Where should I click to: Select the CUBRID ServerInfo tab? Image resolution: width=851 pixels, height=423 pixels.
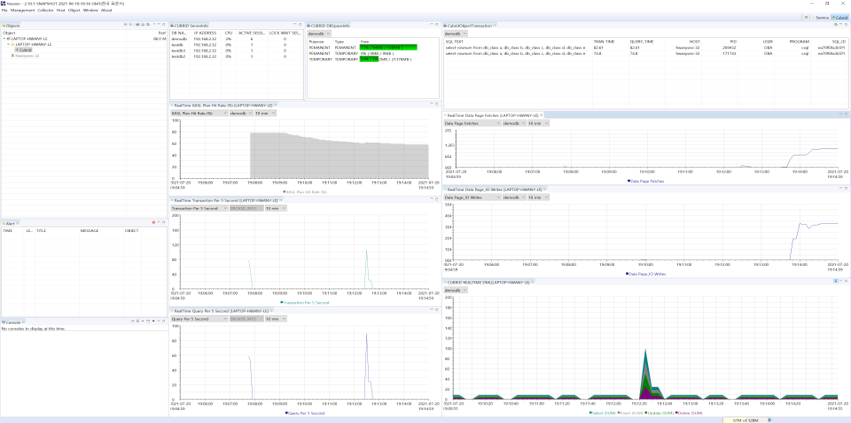(189, 25)
